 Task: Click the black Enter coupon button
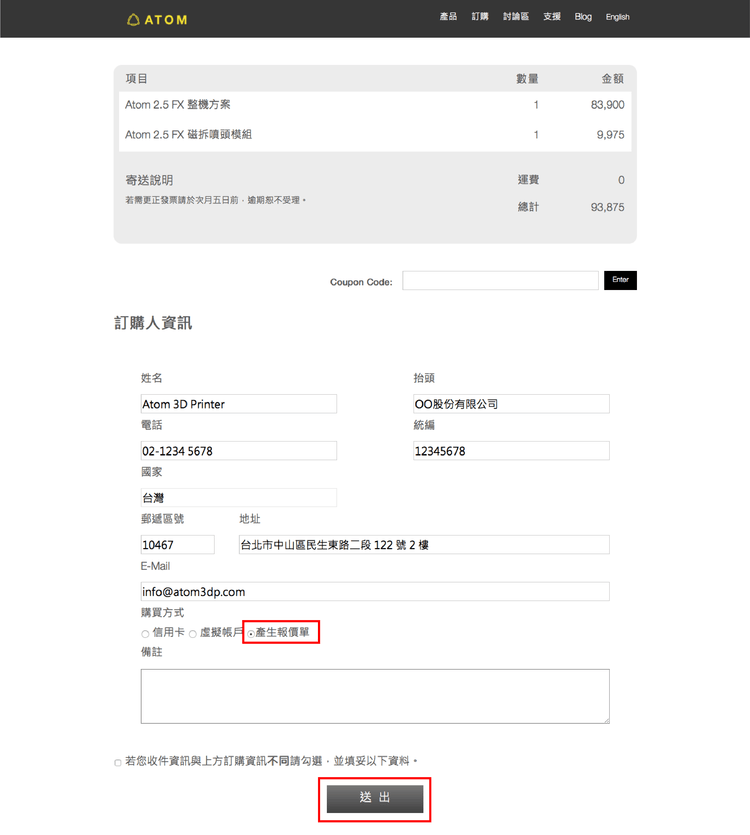620,280
